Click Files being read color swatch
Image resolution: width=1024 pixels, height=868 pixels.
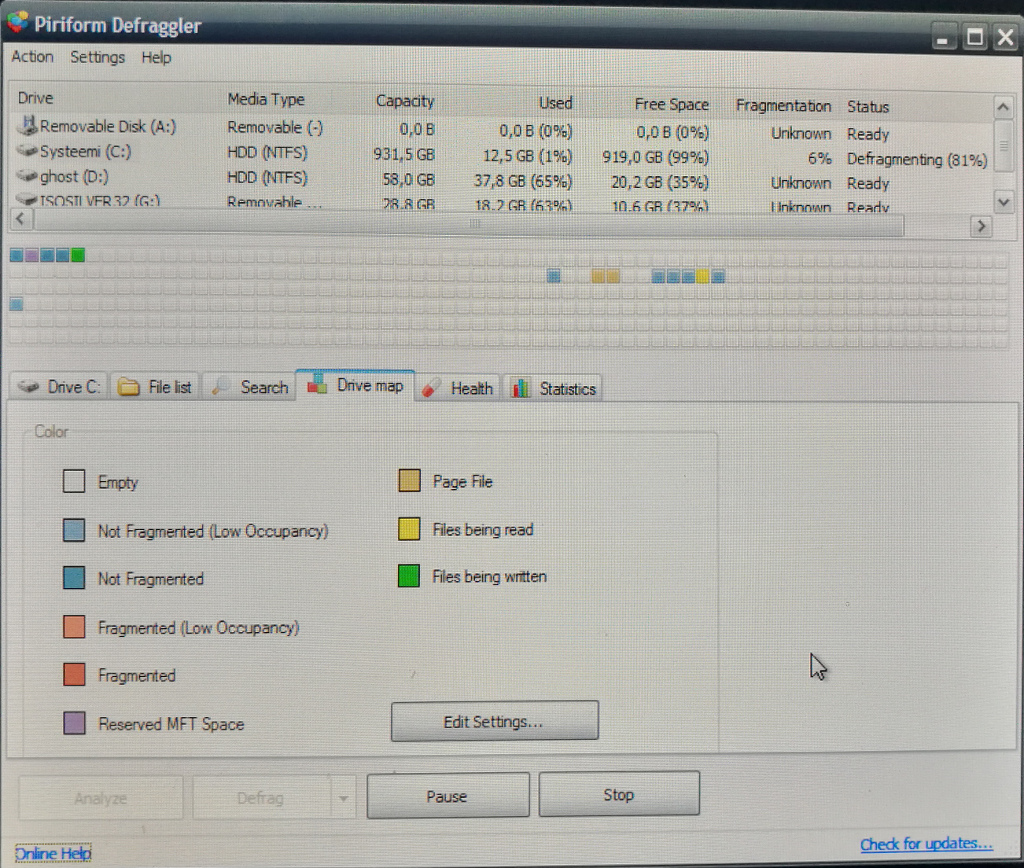(x=409, y=528)
